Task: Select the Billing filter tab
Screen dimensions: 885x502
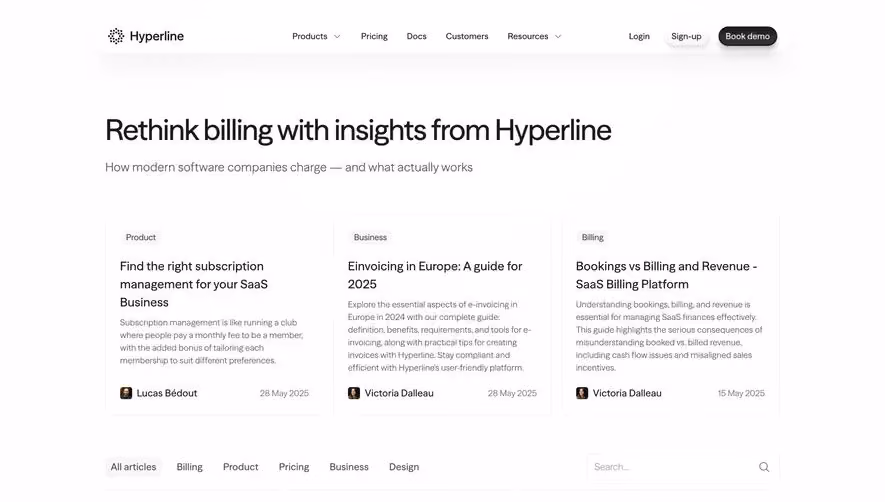Action: tap(190, 467)
